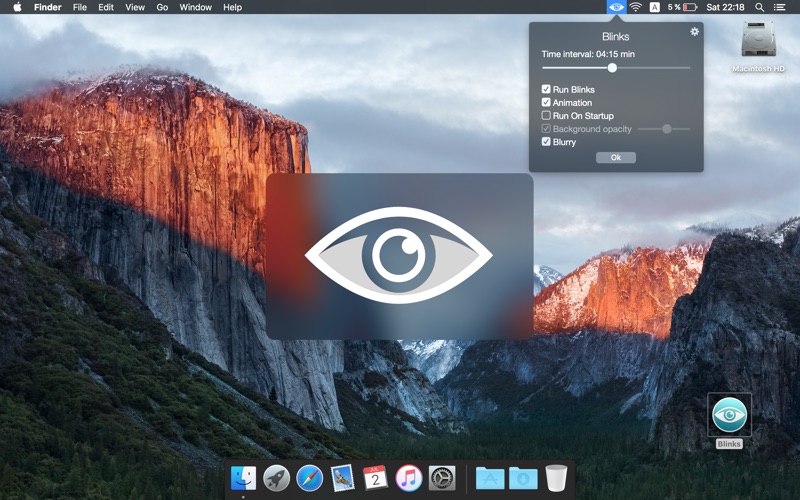Open the Apple menu

(16, 7)
